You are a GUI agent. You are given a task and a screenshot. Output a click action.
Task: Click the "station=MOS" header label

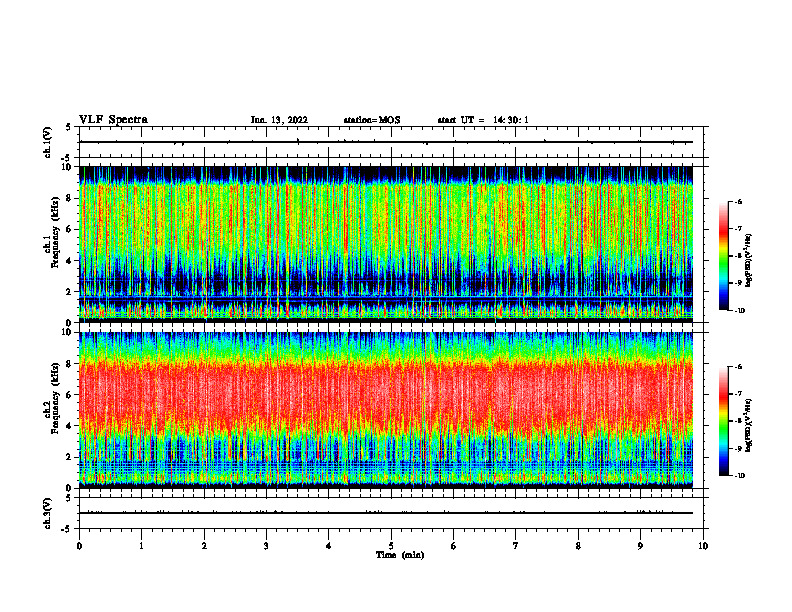(x=372, y=120)
